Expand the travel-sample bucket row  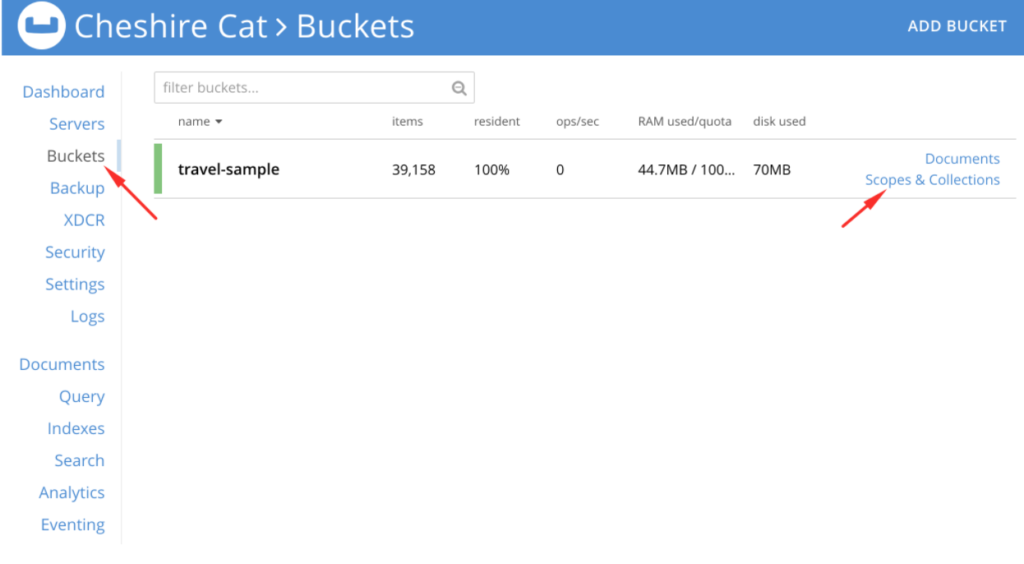click(x=228, y=170)
